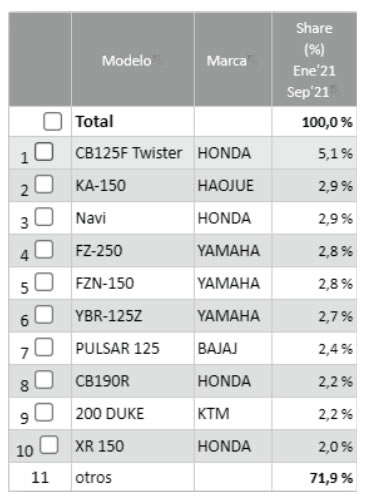Check the Total row checkbox
Screen dimensions: 377x504
click(x=52, y=121)
